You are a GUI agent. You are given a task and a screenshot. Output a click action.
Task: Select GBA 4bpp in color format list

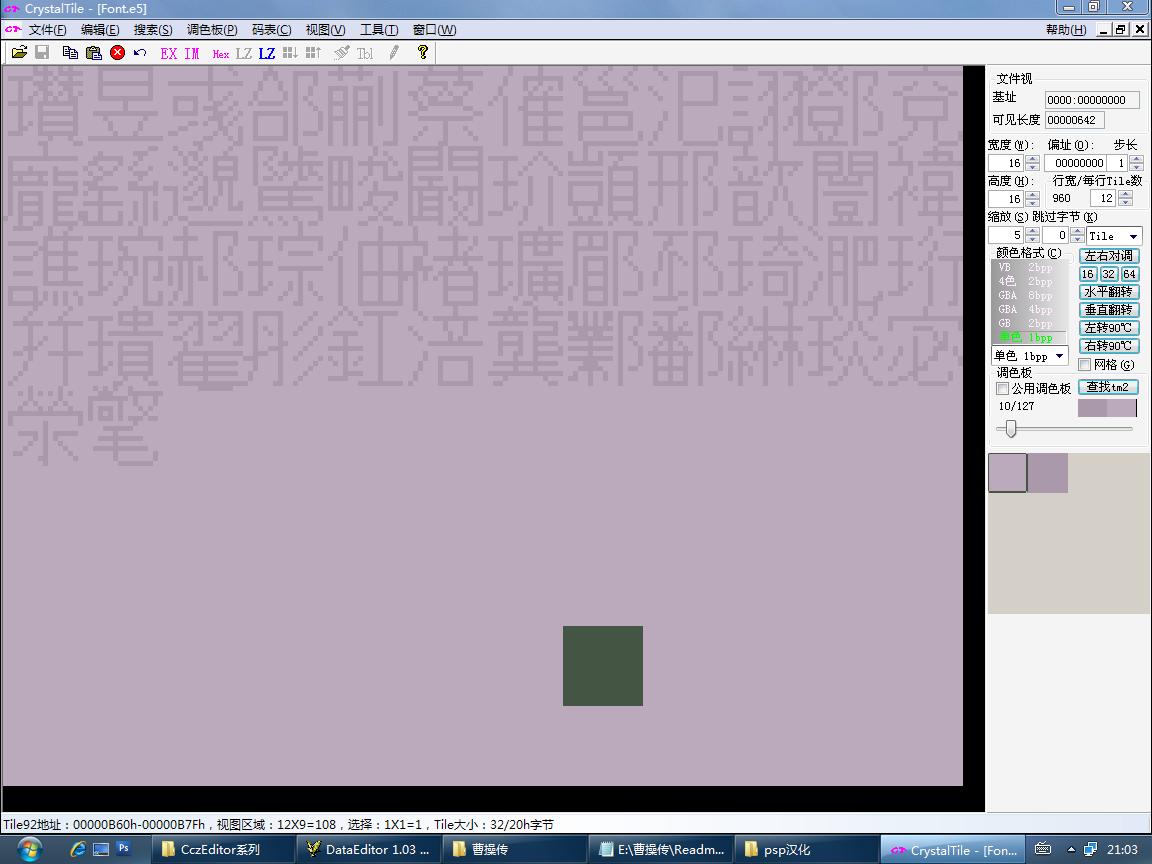pos(1026,309)
